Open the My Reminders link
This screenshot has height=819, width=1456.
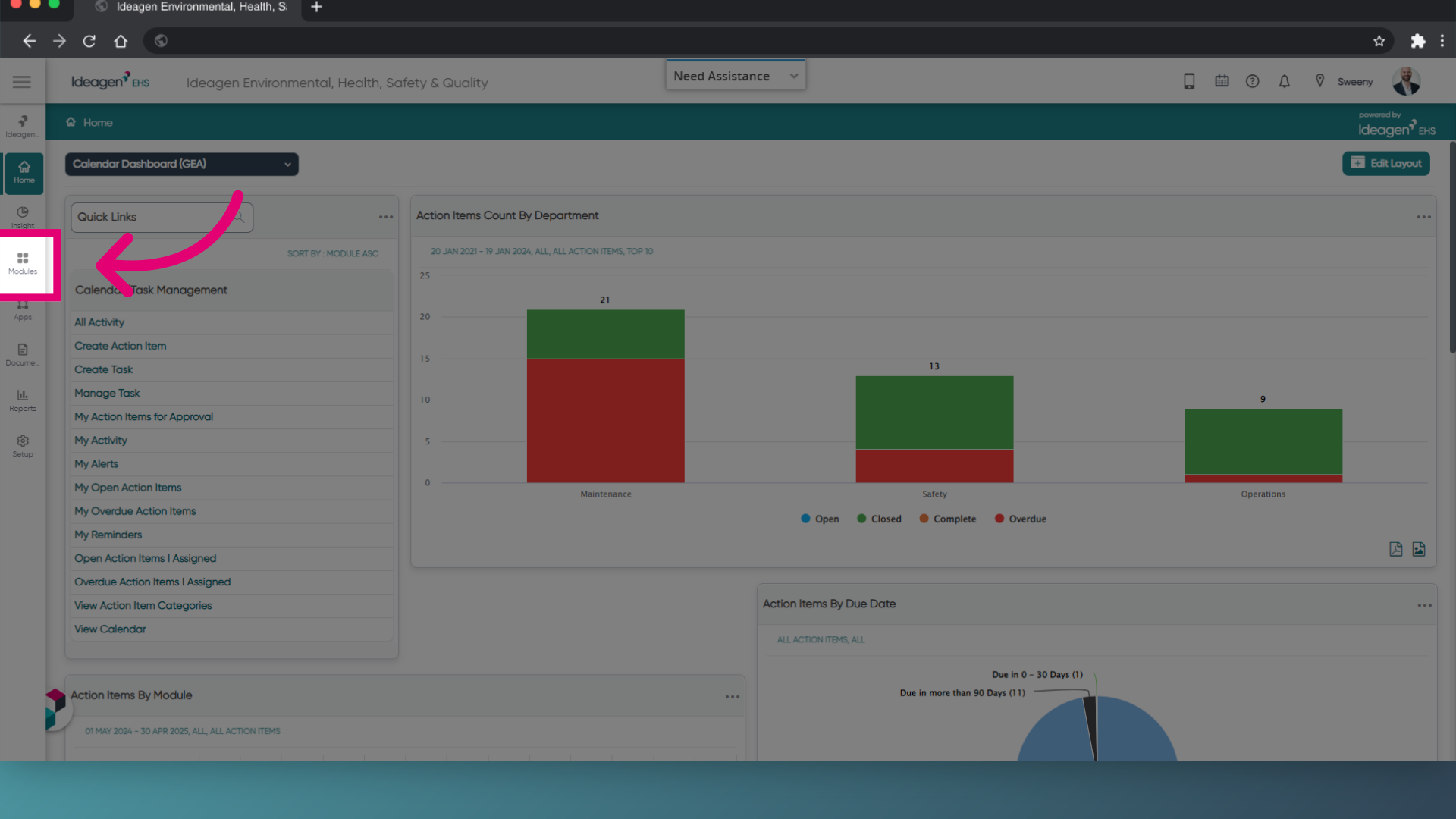(108, 534)
